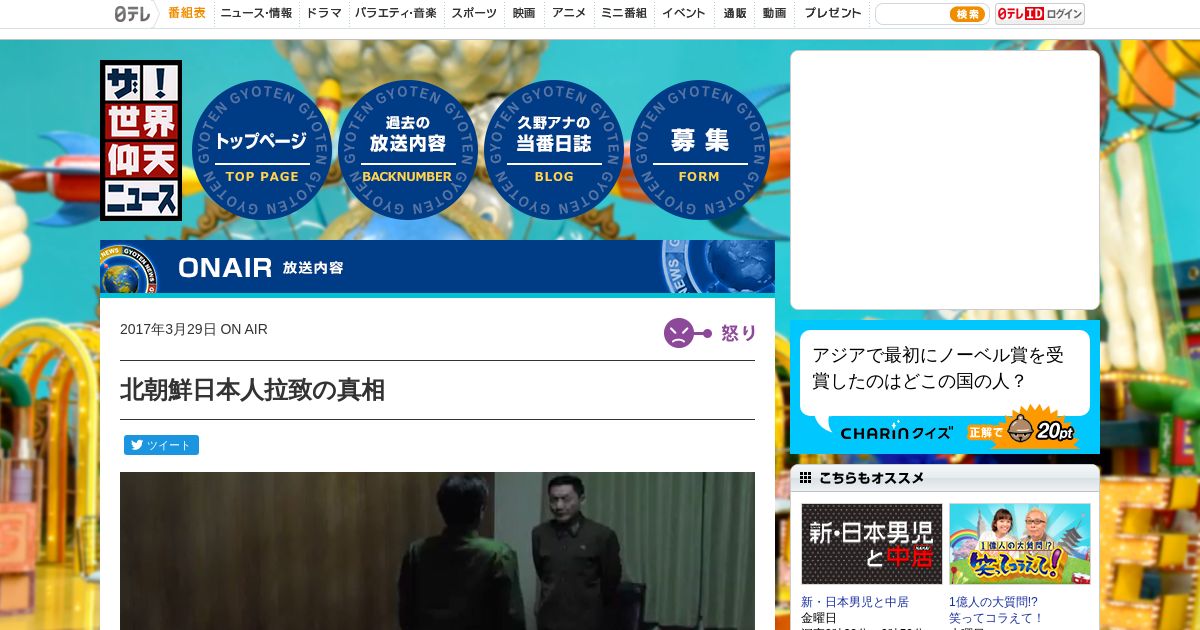Open the 通販 menu item

click(735, 14)
